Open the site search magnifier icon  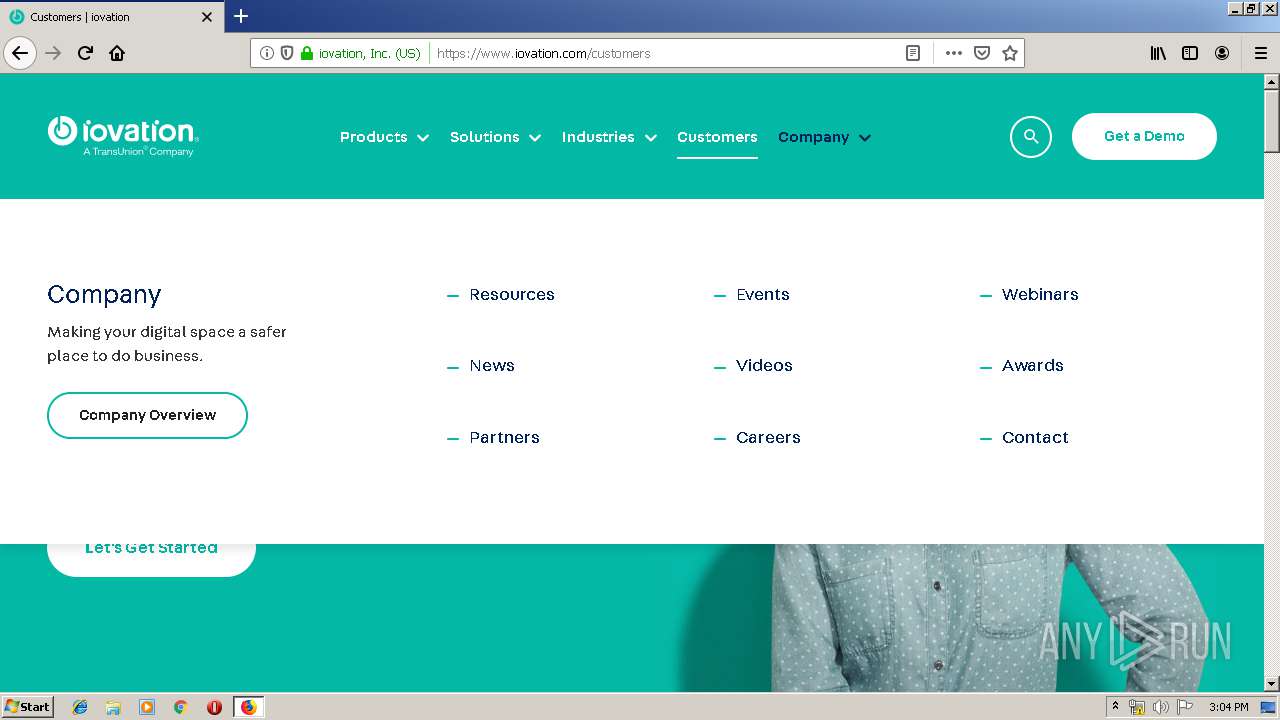pyautogui.click(x=1031, y=137)
